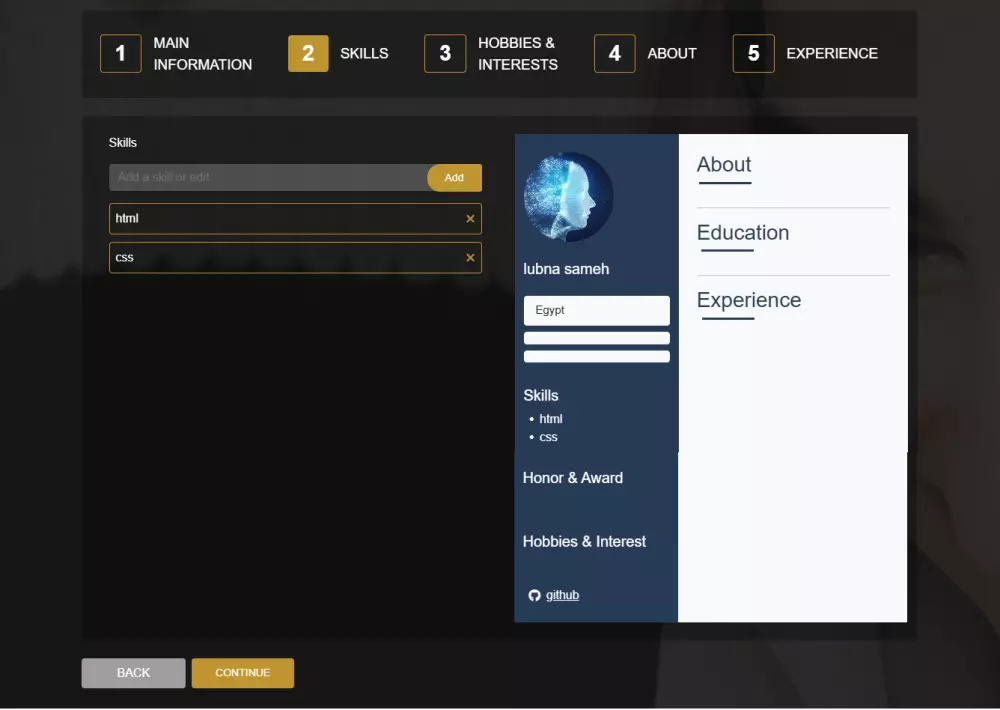Click the name 'lubna sameh' in the preview
The height and width of the screenshot is (710, 1000).
(566, 269)
